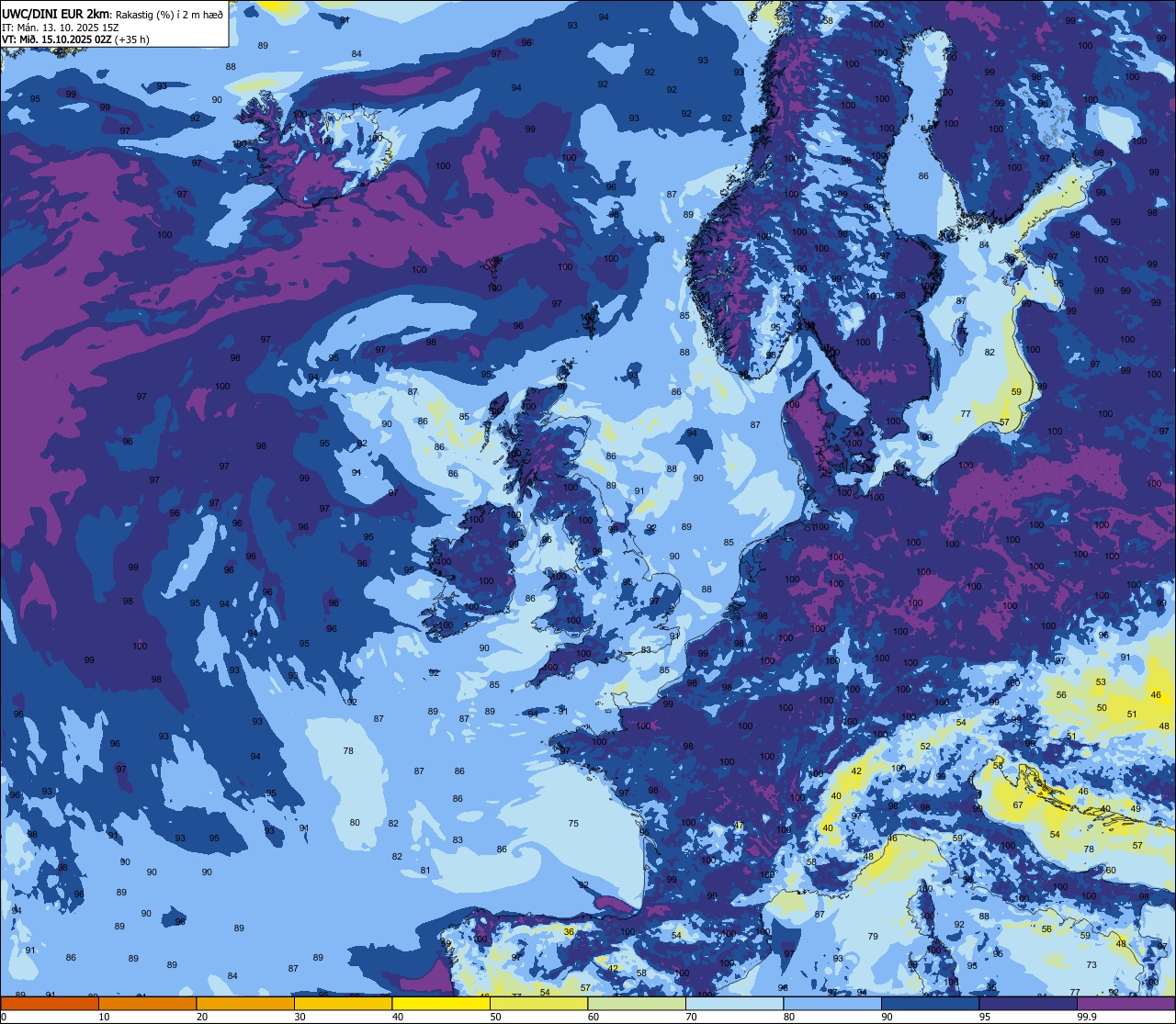Click the '10' legend scale label
This screenshot has width=1176, height=1024.
(x=104, y=1017)
